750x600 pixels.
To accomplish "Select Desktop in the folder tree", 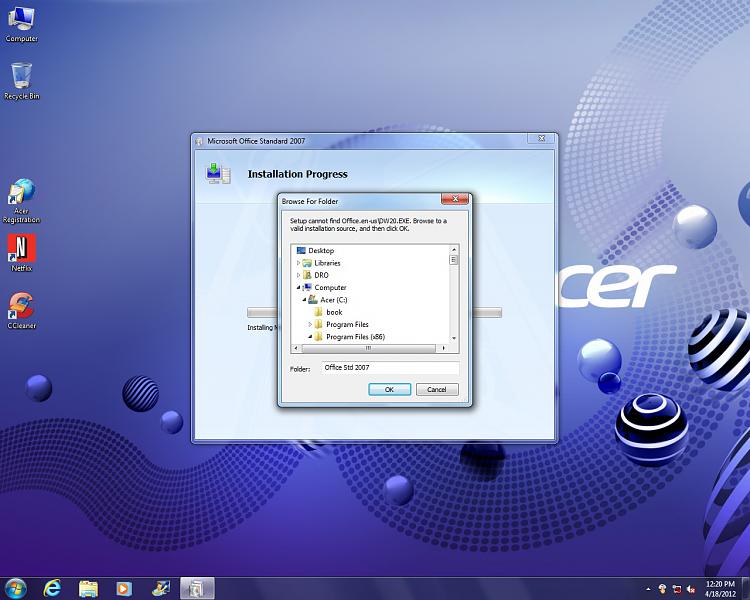I will click(x=321, y=251).
